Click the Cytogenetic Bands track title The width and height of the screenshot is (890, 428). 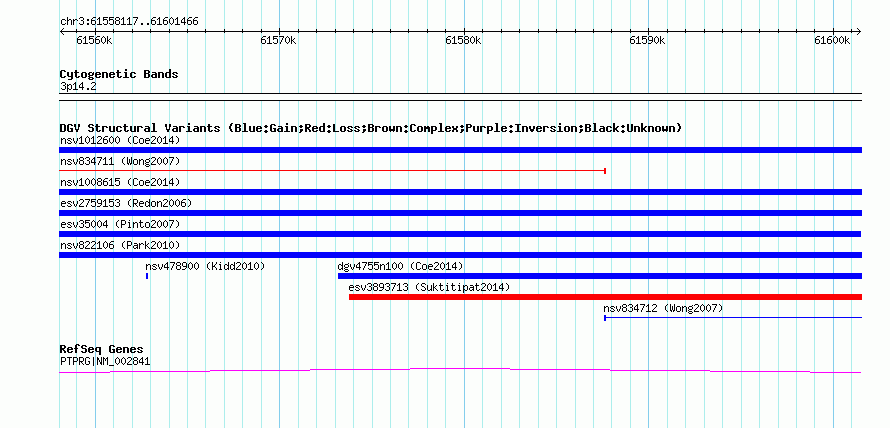(119, 74)
